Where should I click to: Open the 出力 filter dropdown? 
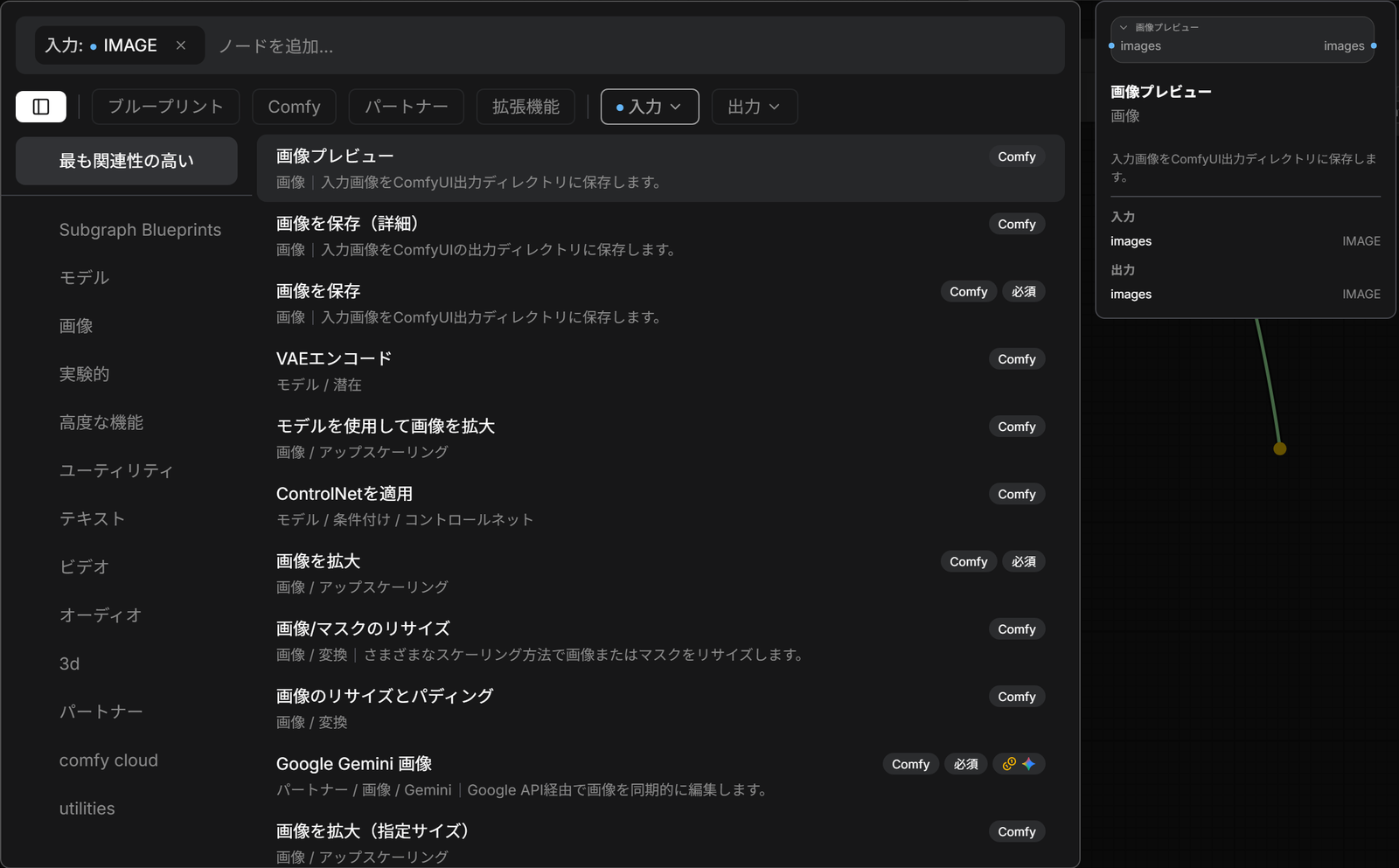754,107
